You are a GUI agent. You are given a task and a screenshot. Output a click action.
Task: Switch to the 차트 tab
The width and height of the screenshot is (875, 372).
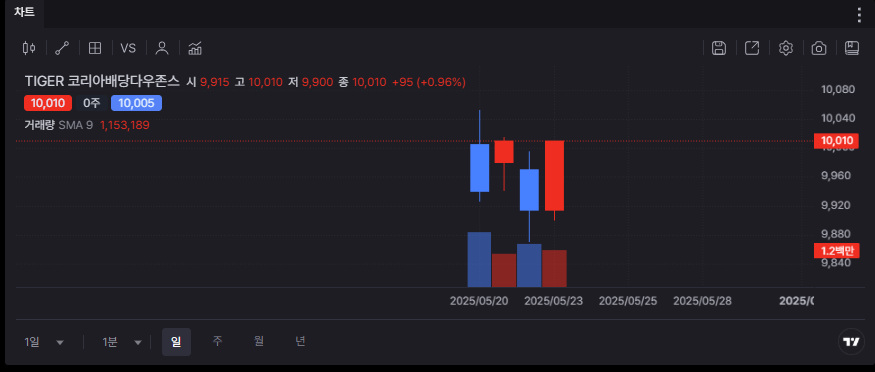(24, 12)
